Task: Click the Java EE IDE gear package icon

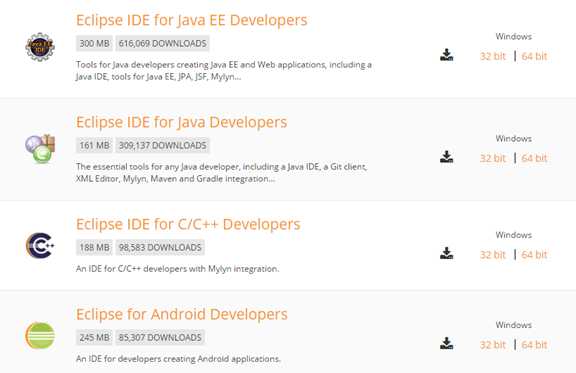Action: (x=40, y=47)
